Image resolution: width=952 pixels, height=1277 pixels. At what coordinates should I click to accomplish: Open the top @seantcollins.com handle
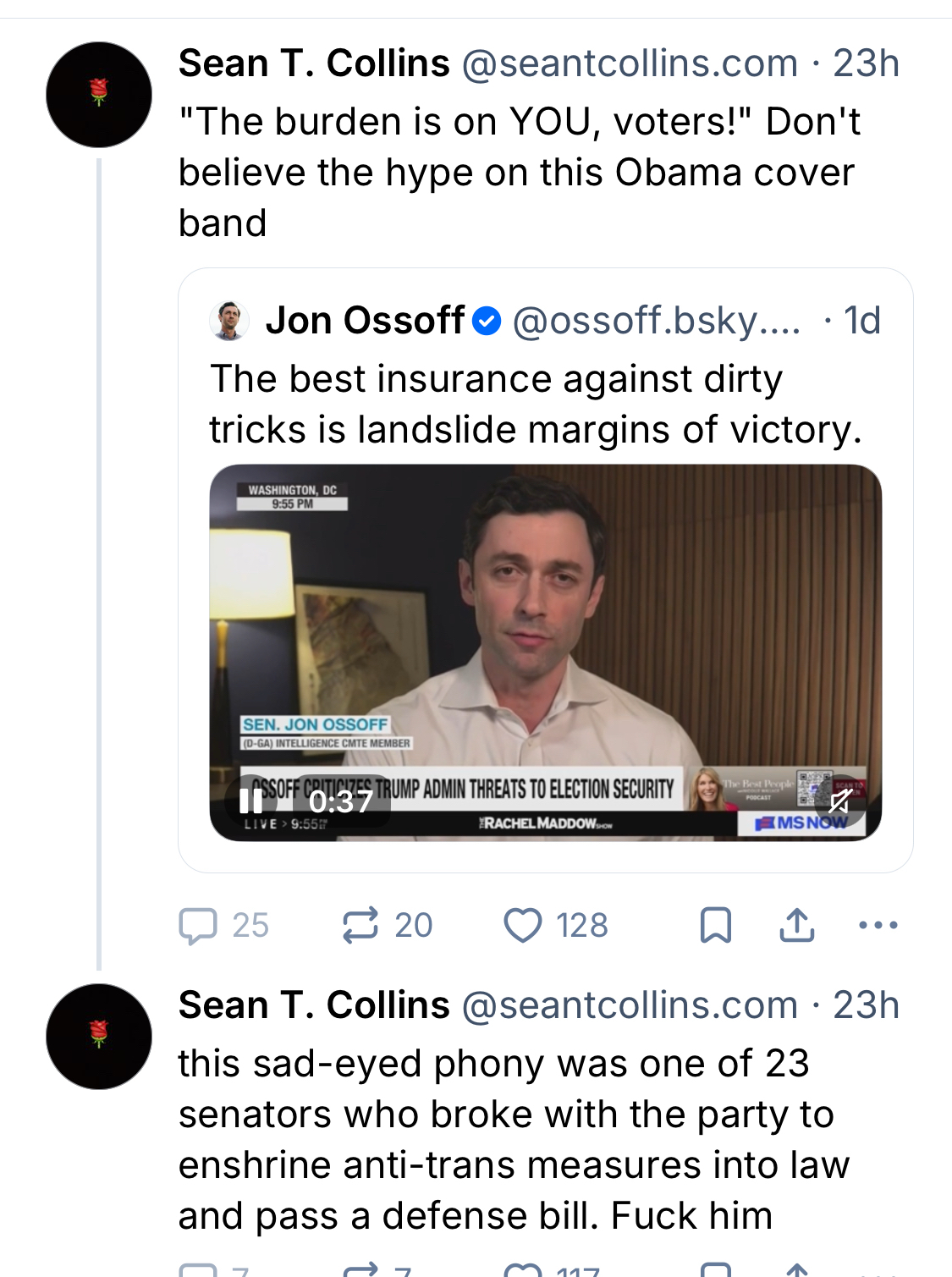[x=630, y=63]
